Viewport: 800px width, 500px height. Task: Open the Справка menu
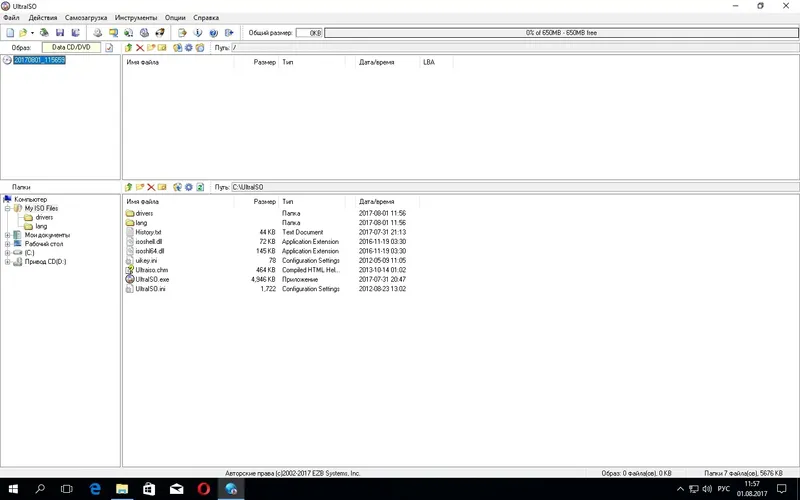pyautogui.click(x=206, y=18)
